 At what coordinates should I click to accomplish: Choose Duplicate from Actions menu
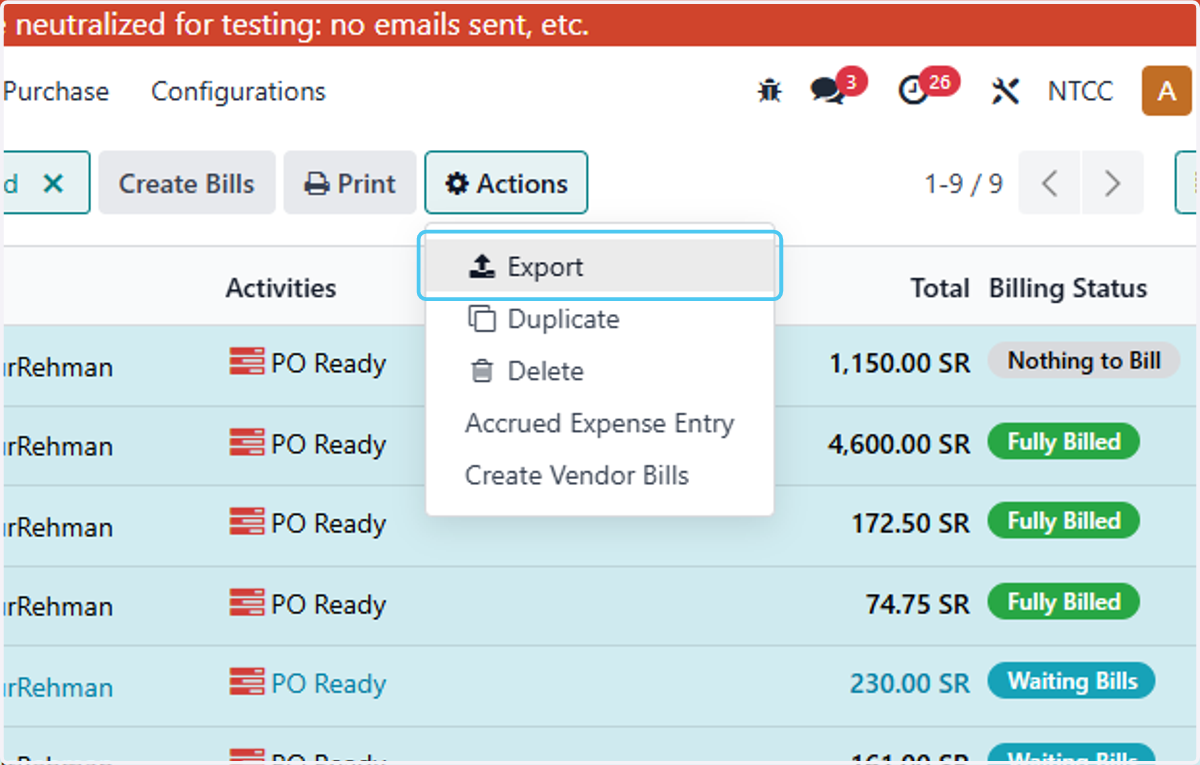click(x=600, y=319)
